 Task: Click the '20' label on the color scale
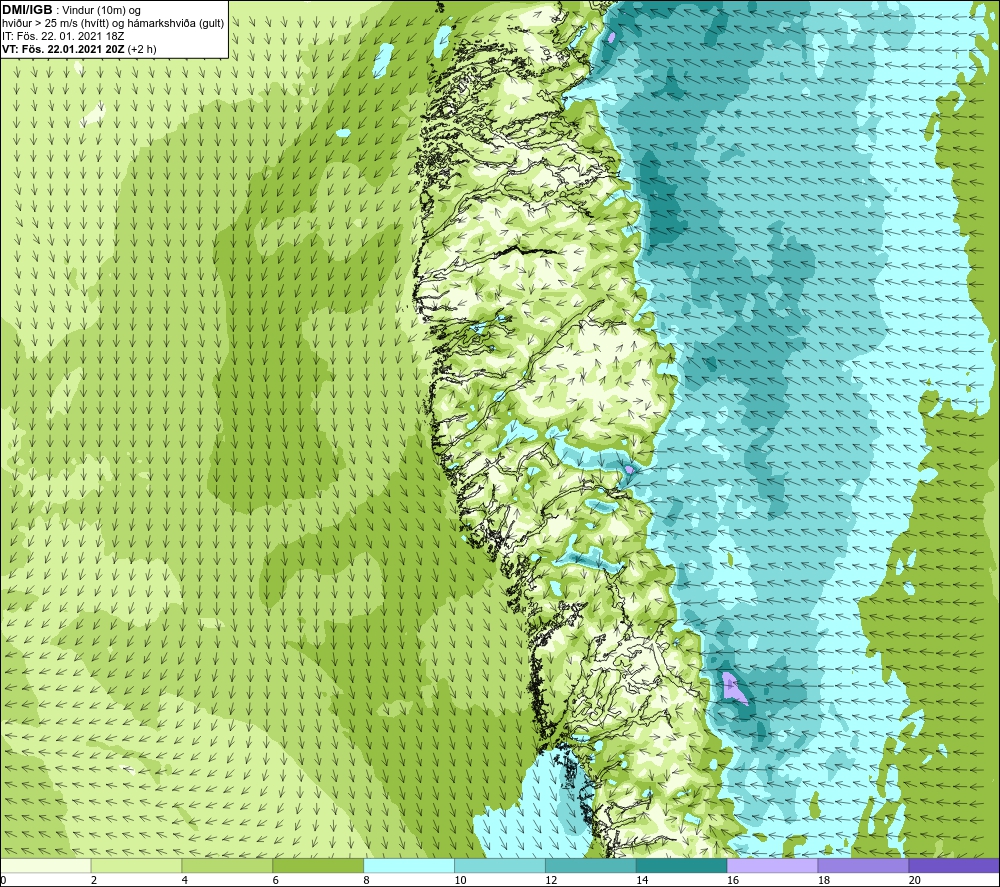tap(915, 880)
